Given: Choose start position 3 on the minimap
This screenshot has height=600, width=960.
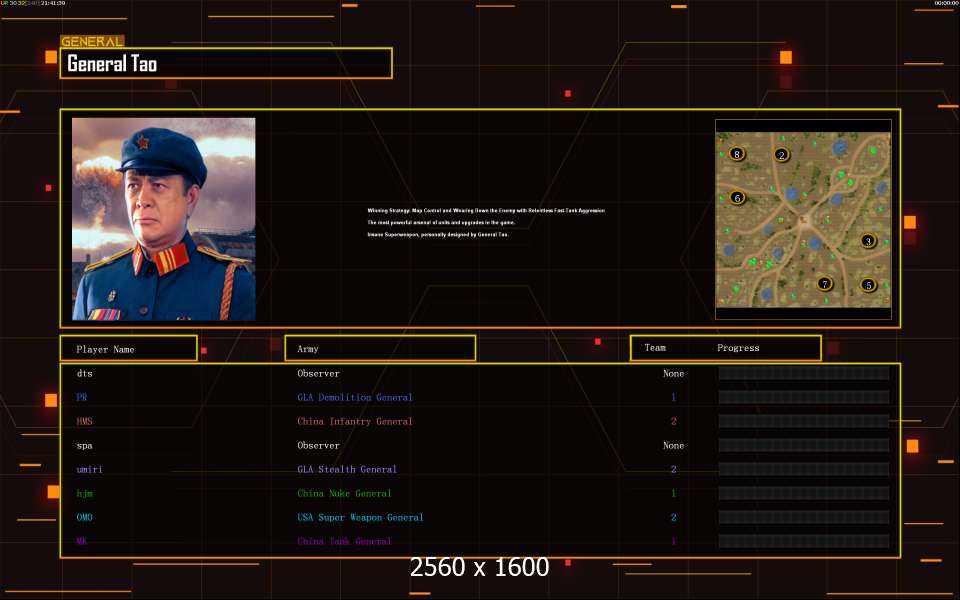Looking at the screenshot, I should pyautogui.click(x=868, y=241).
